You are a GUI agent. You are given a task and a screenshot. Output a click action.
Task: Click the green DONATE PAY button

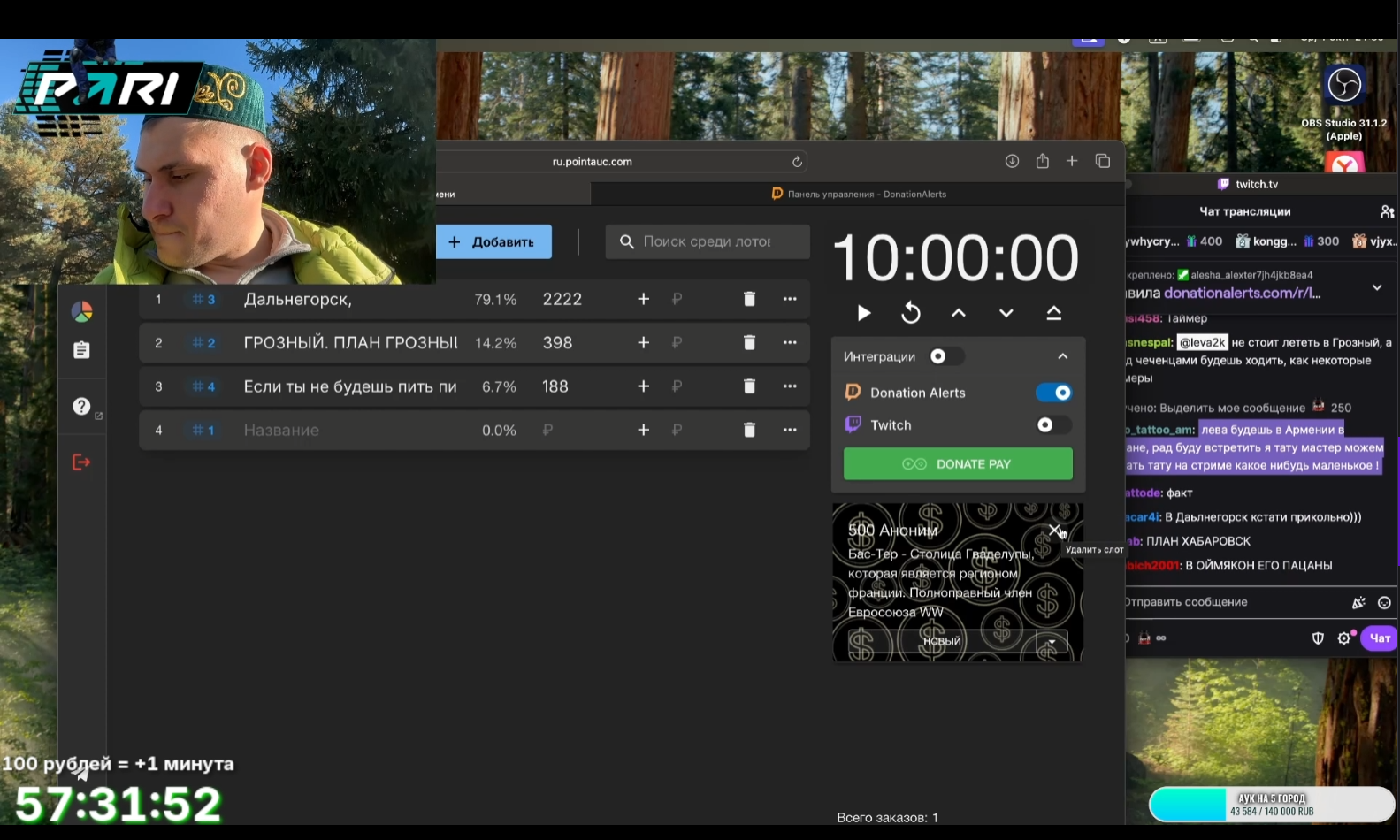tap(958, 464)
